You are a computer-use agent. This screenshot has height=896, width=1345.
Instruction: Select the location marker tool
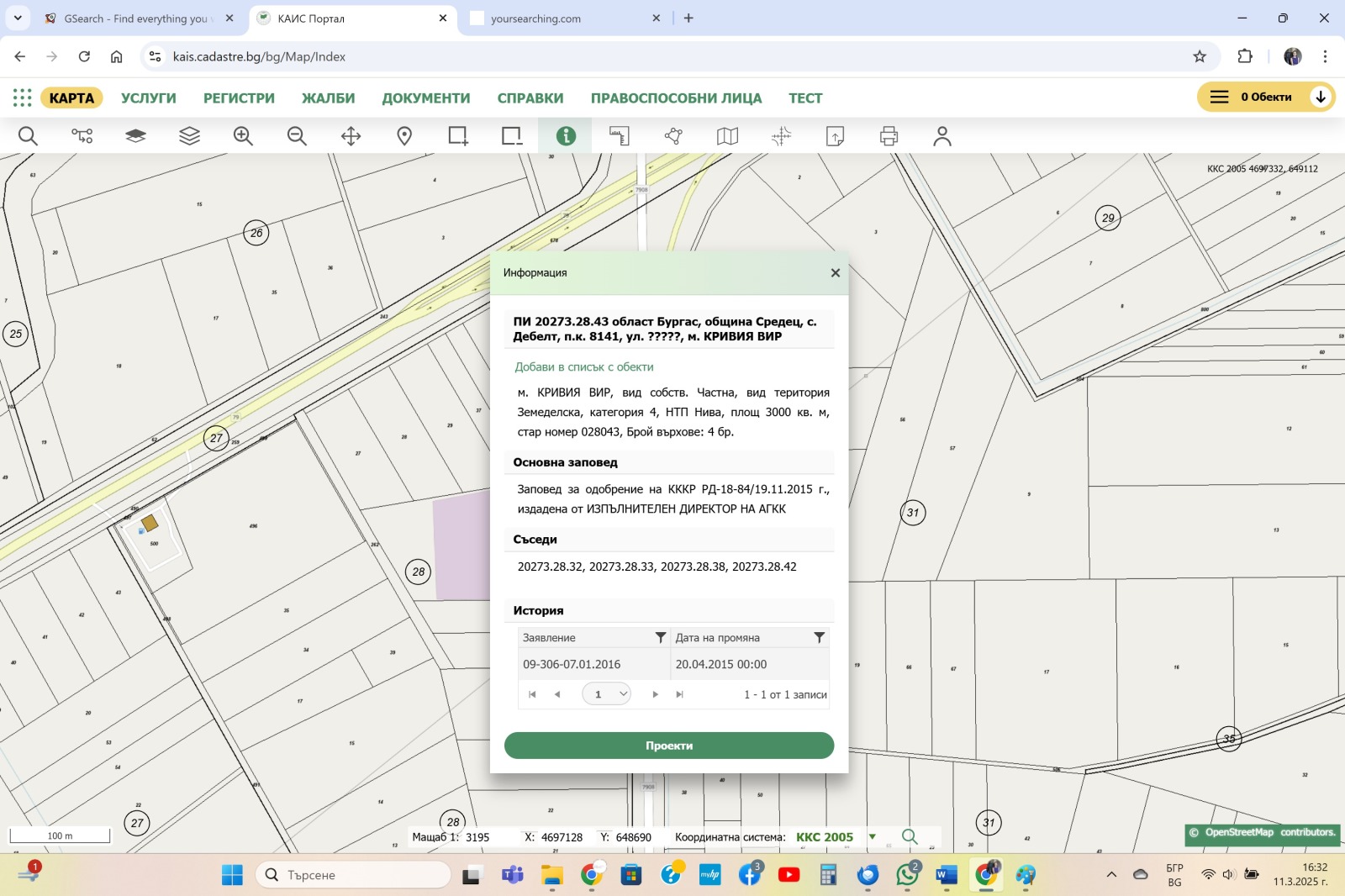403,135
